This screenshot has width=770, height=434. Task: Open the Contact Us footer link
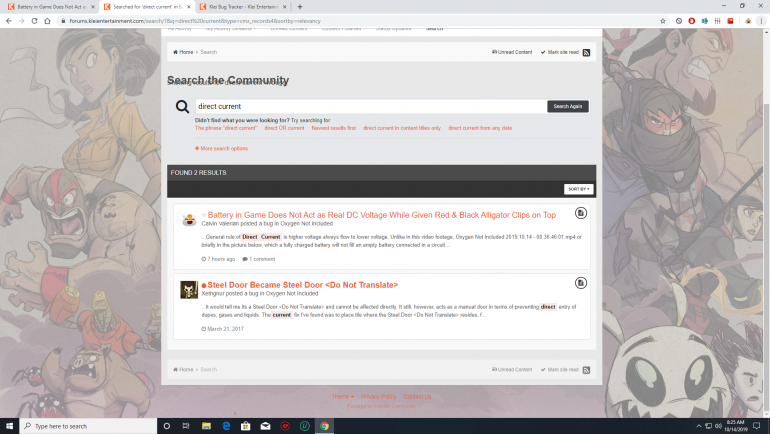(x=417, y=397)
